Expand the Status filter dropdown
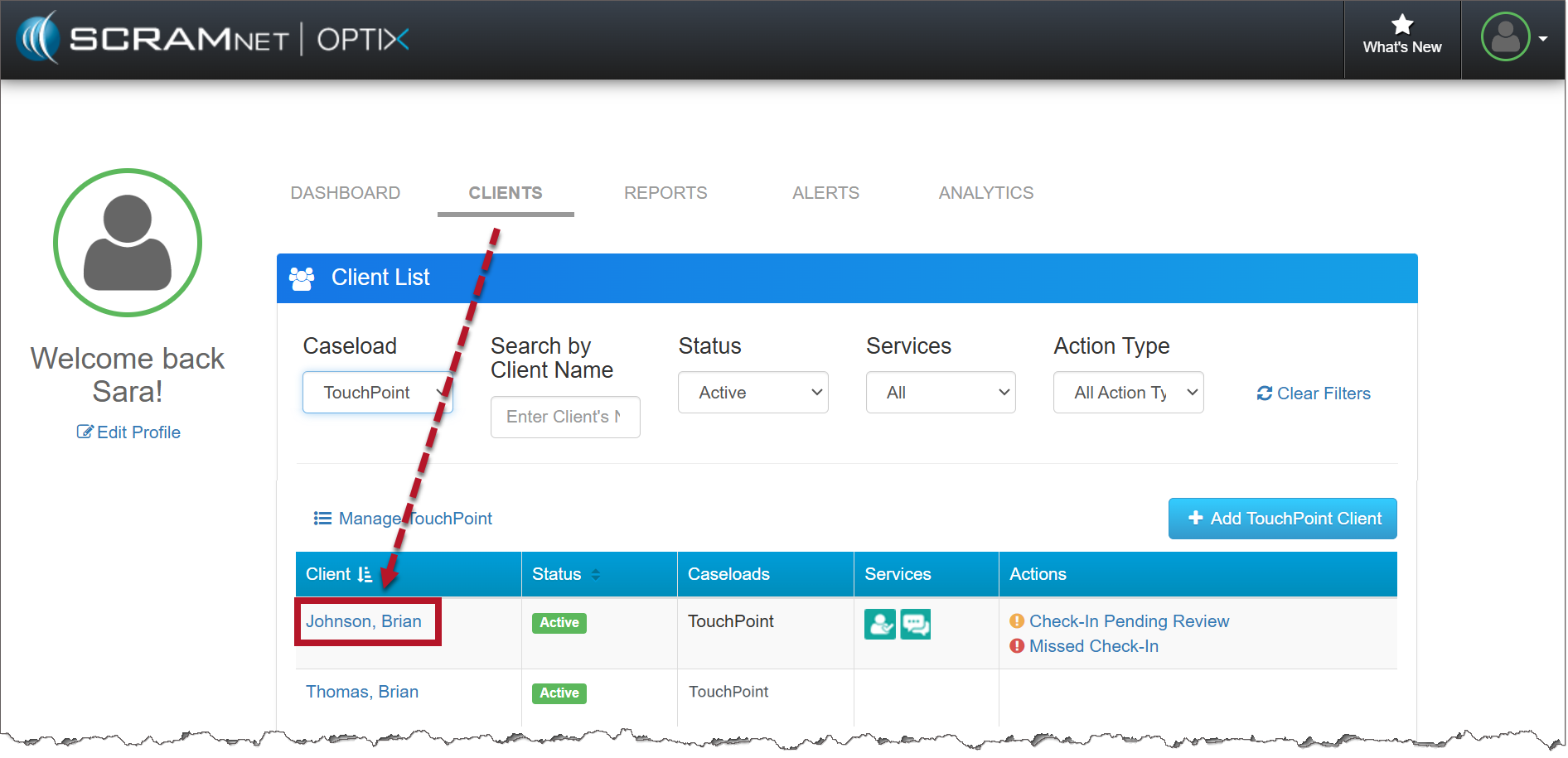1568x758 pixels. 753,393
